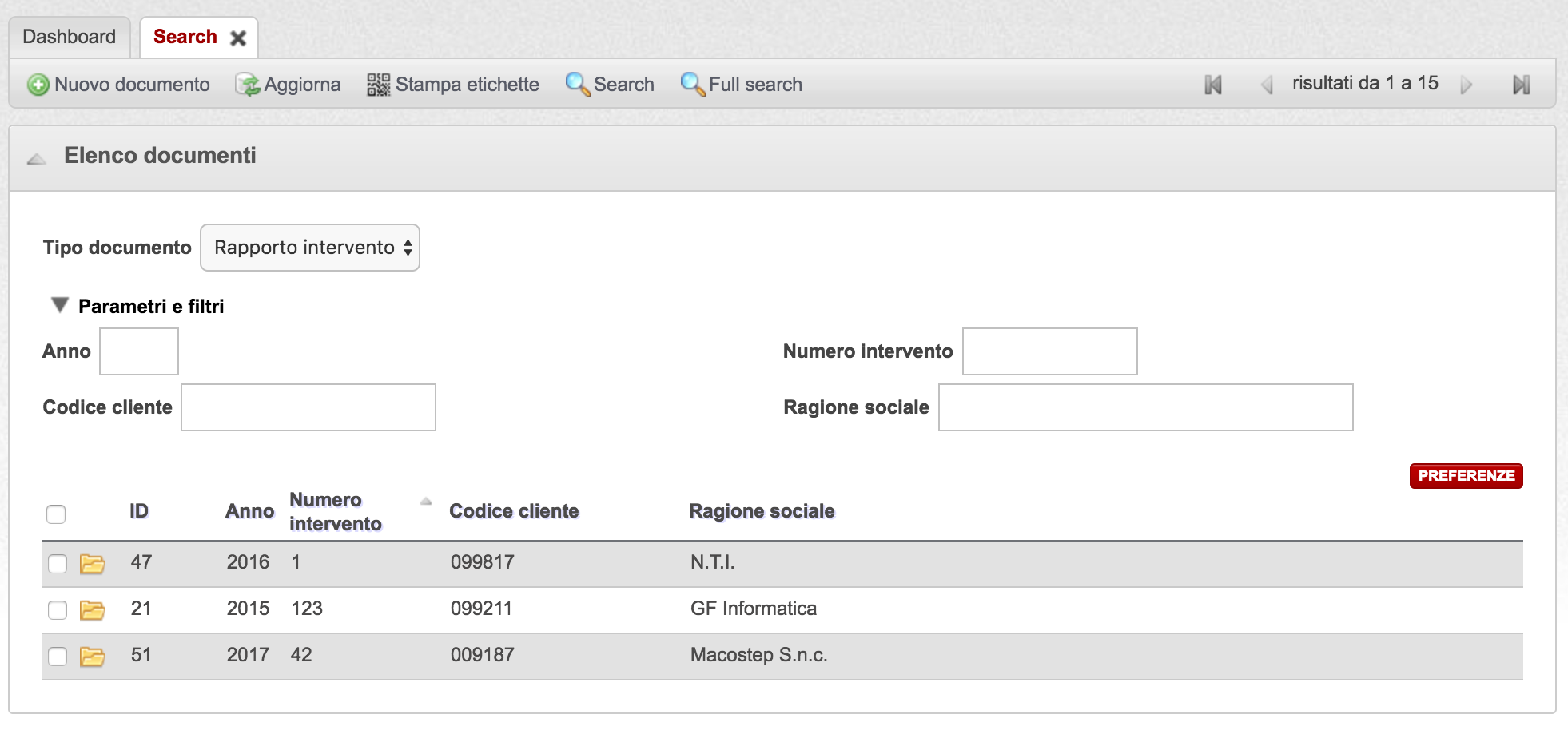The image size is (1568, 730).
Task: Go to previous page of results
Action: click(x=1267, y=85)
